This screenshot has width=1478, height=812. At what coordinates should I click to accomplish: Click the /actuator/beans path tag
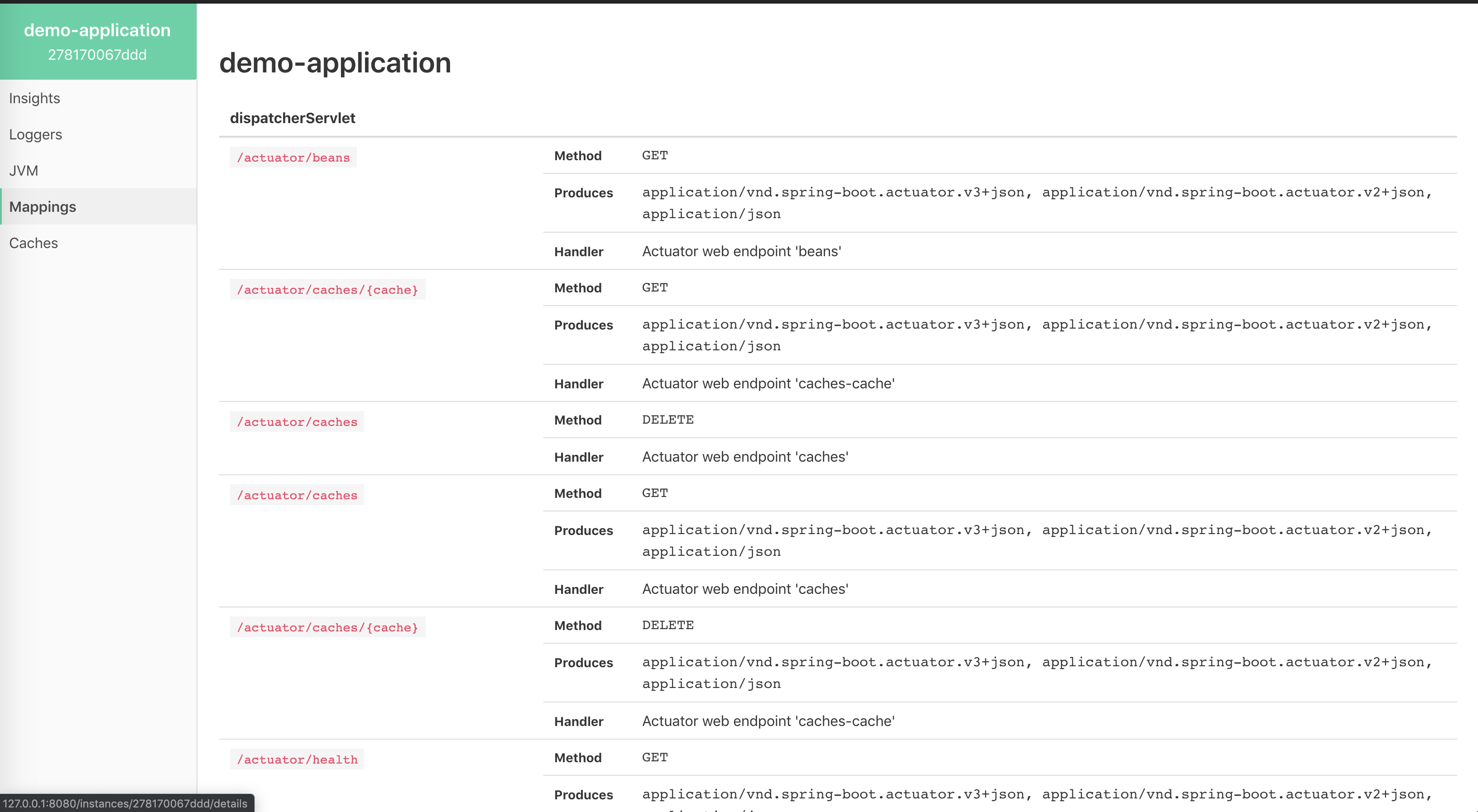[x=293, y=158]
